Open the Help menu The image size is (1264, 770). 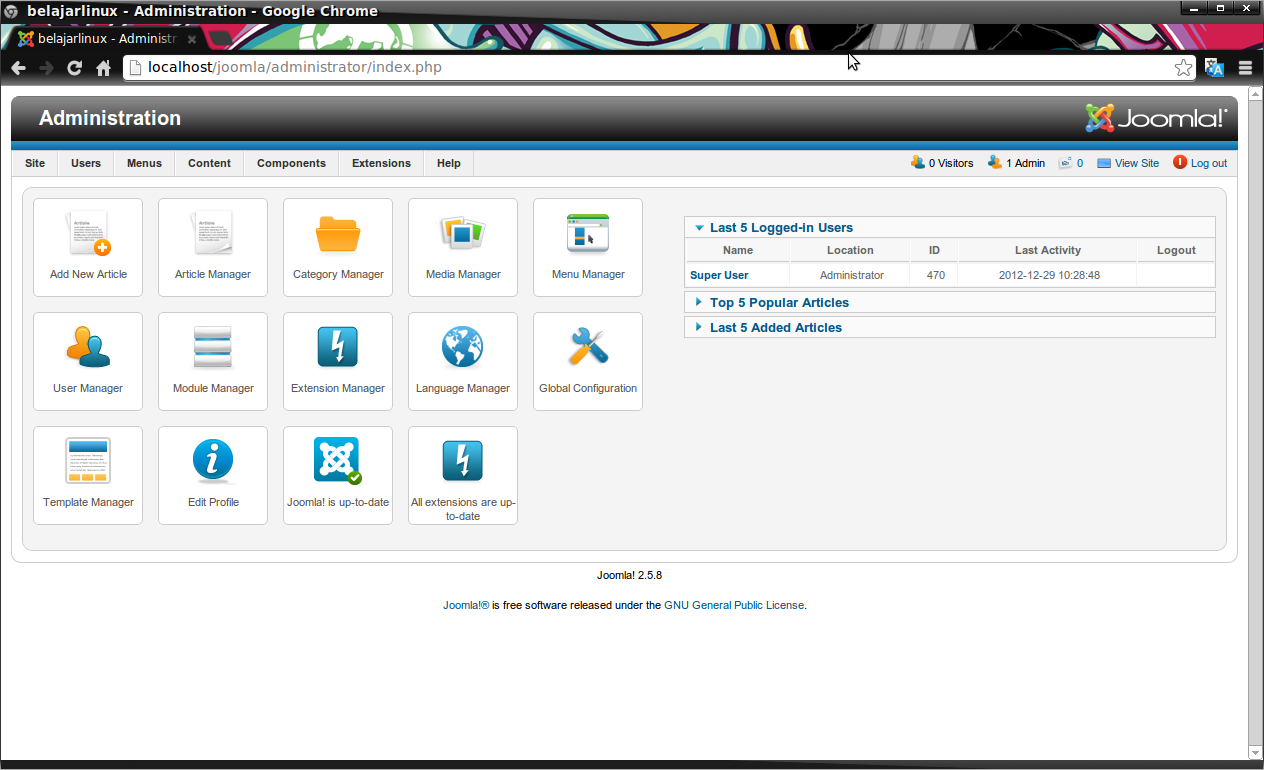point(449,163)
